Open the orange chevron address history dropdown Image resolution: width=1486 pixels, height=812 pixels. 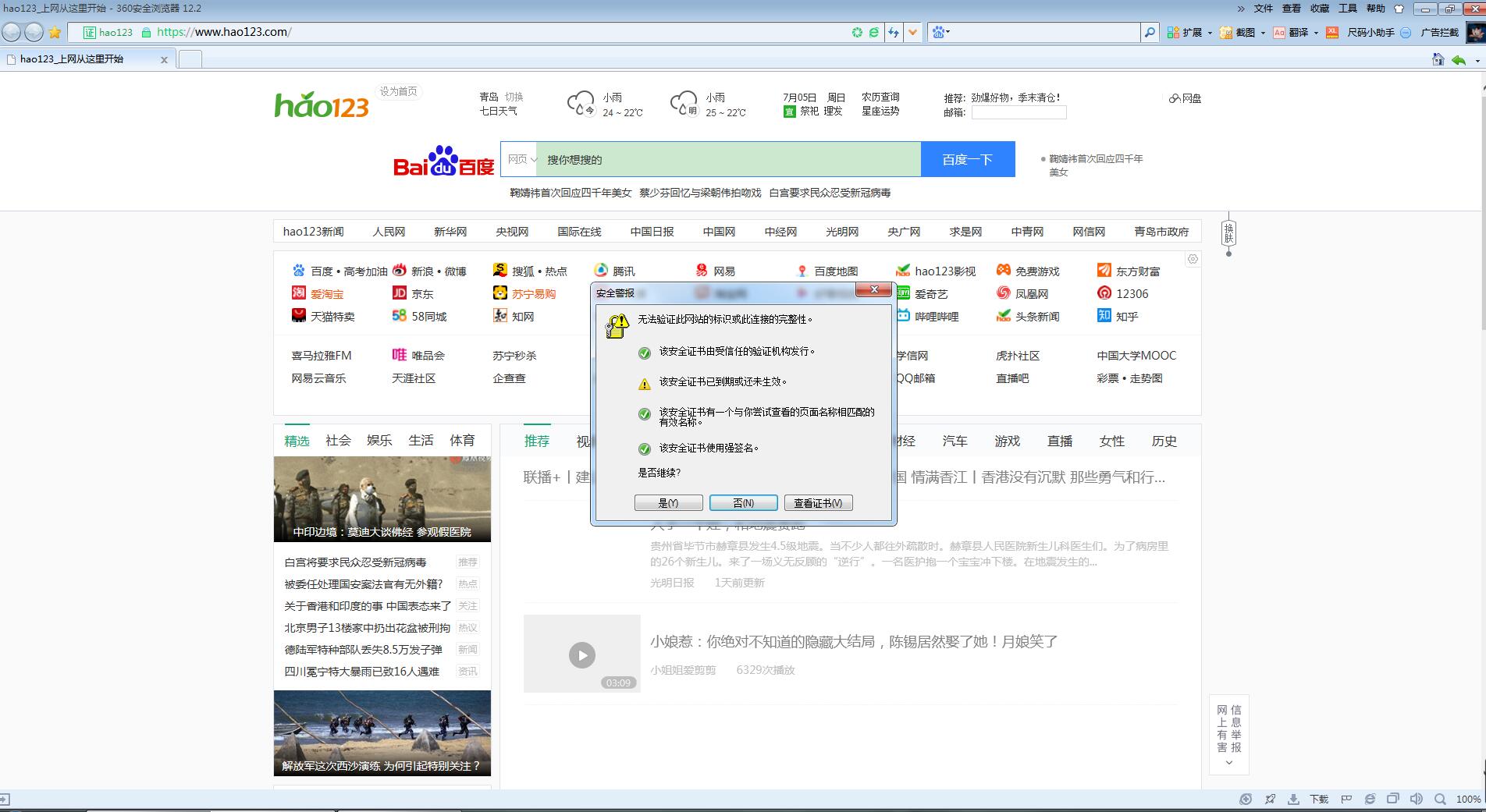pyautogui.click(x=912, y=32)
